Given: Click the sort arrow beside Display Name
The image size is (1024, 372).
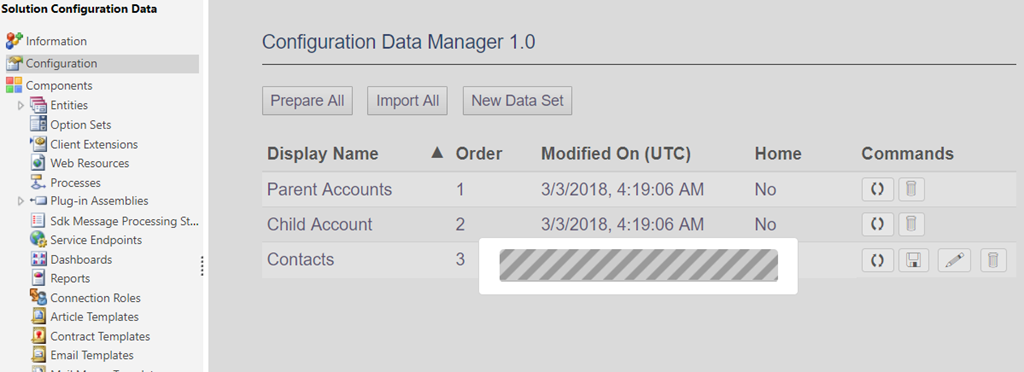Looking at the screenshot, I should point(438,153).
